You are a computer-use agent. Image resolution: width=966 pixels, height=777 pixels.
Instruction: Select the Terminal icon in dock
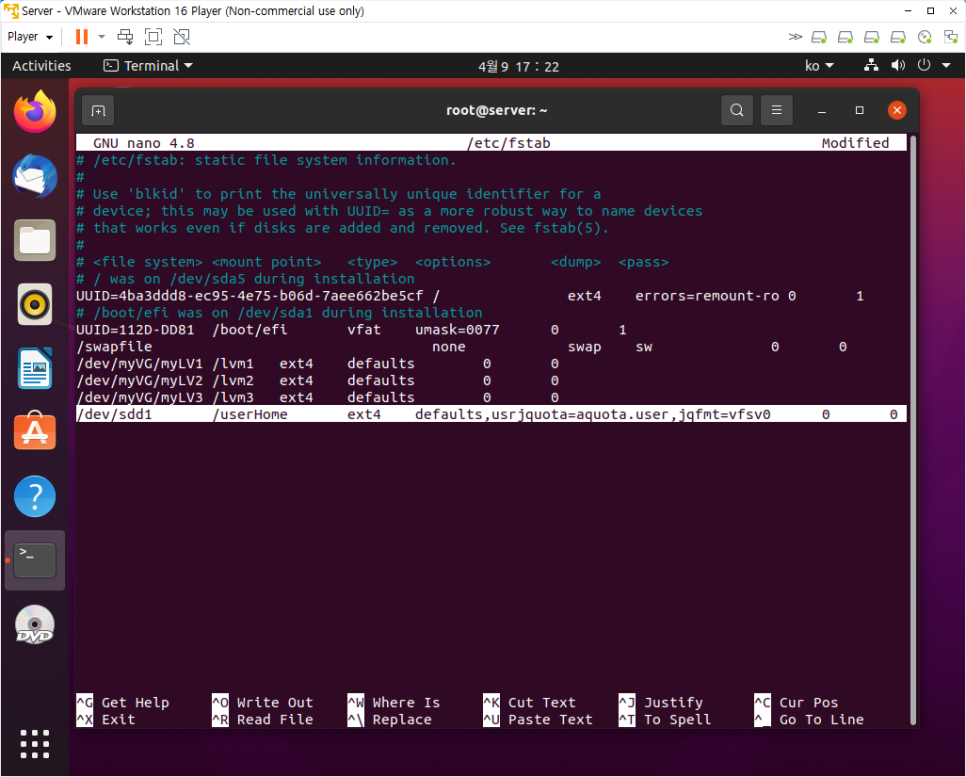click(x=35, y=559)
